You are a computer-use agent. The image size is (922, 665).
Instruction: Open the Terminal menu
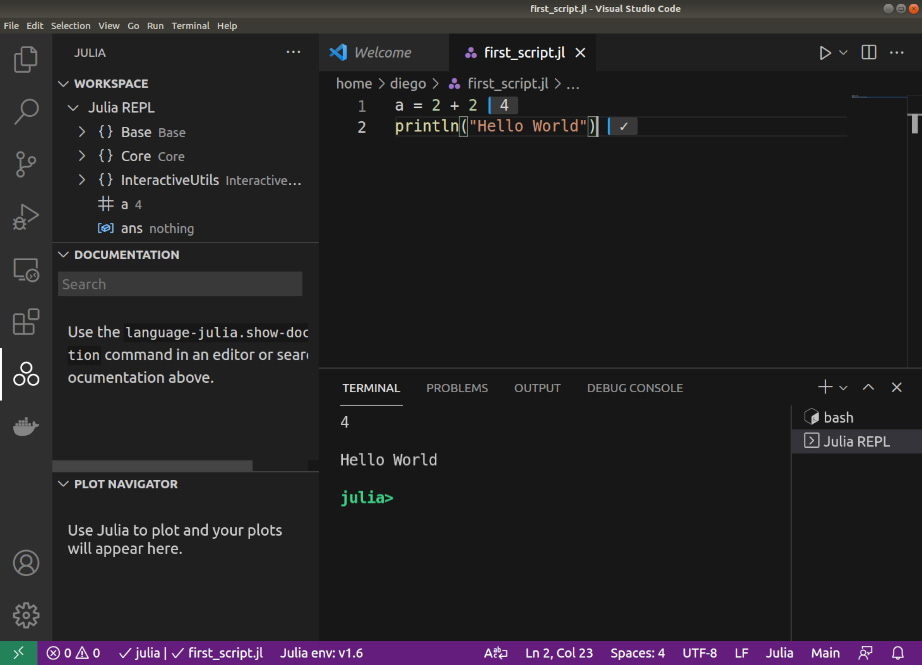tap(191, 26)
